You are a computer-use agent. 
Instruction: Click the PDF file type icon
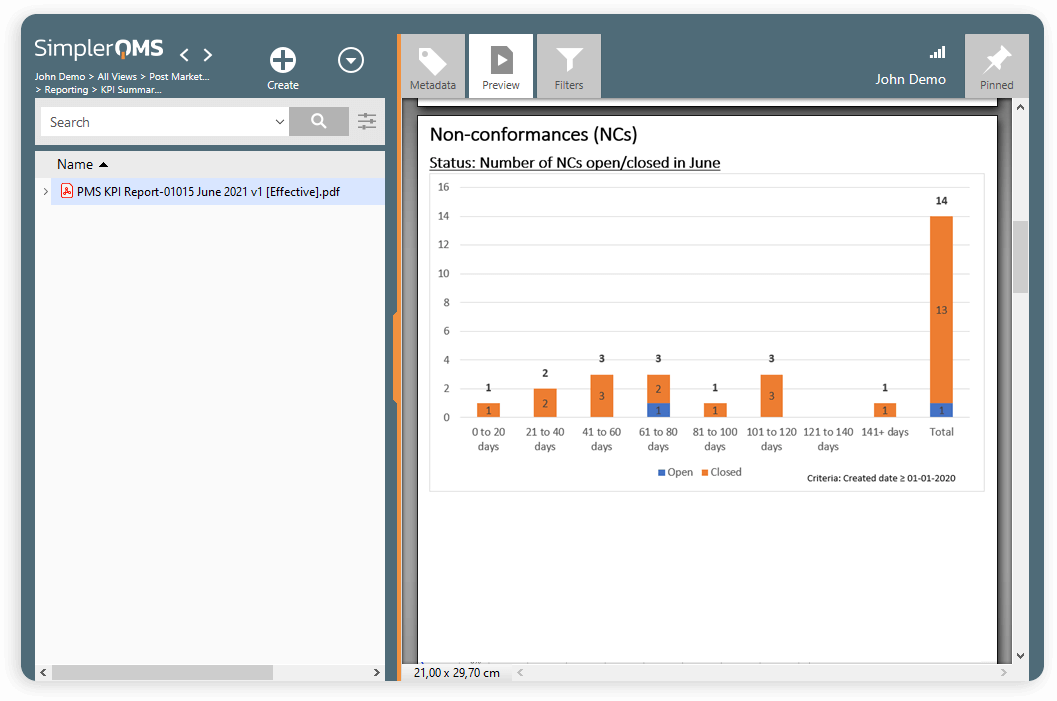64,189
